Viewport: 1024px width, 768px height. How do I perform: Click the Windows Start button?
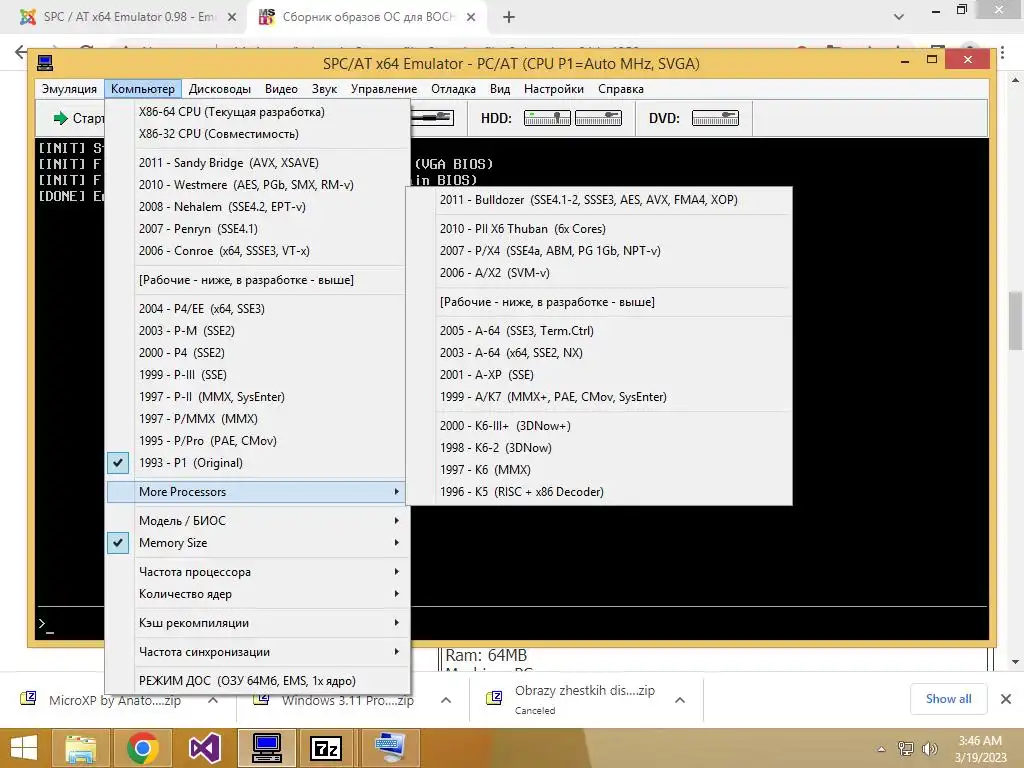coord(24,748)
